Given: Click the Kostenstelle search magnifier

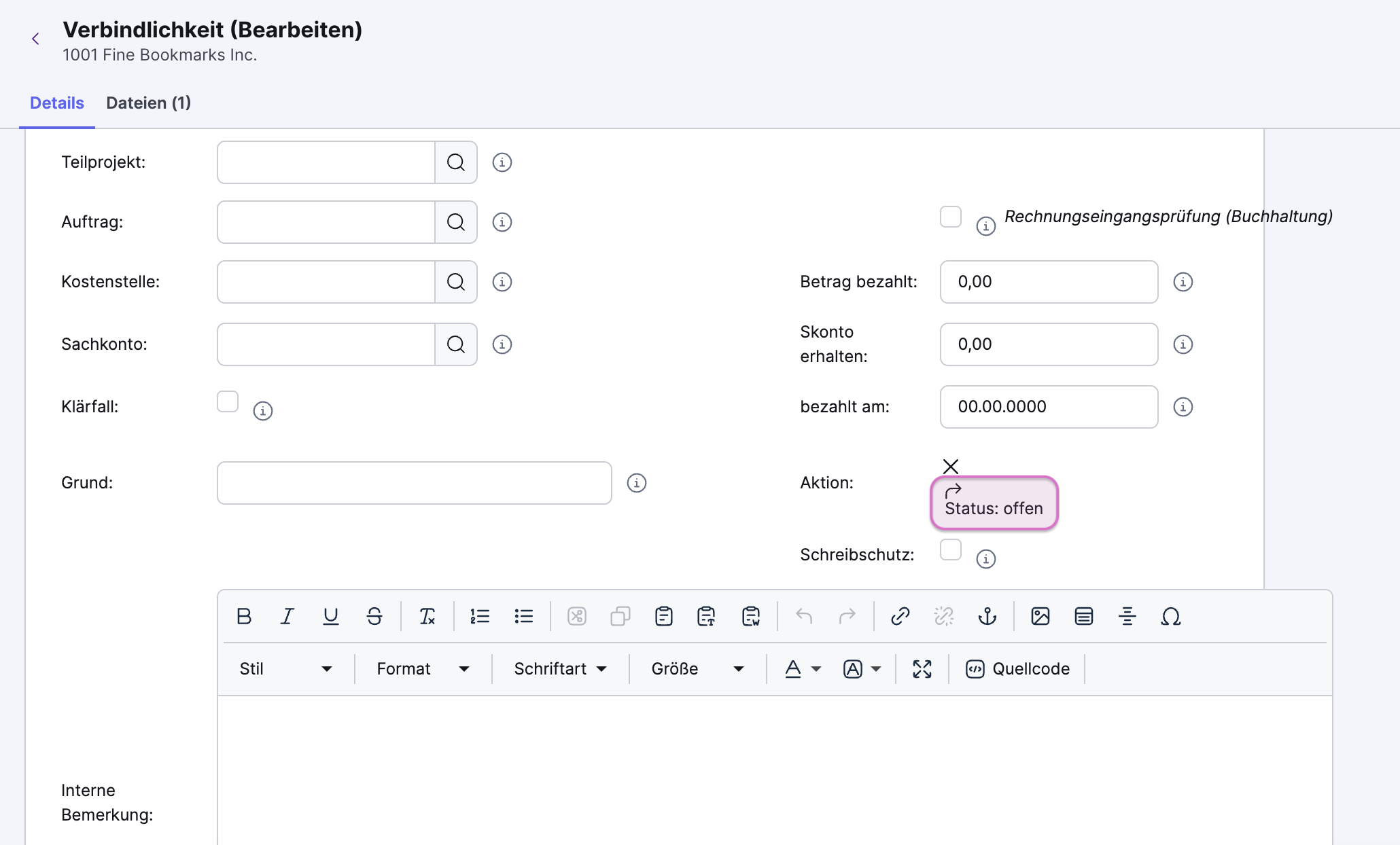Looking at the screenshot, I should [x=456, y=282].
